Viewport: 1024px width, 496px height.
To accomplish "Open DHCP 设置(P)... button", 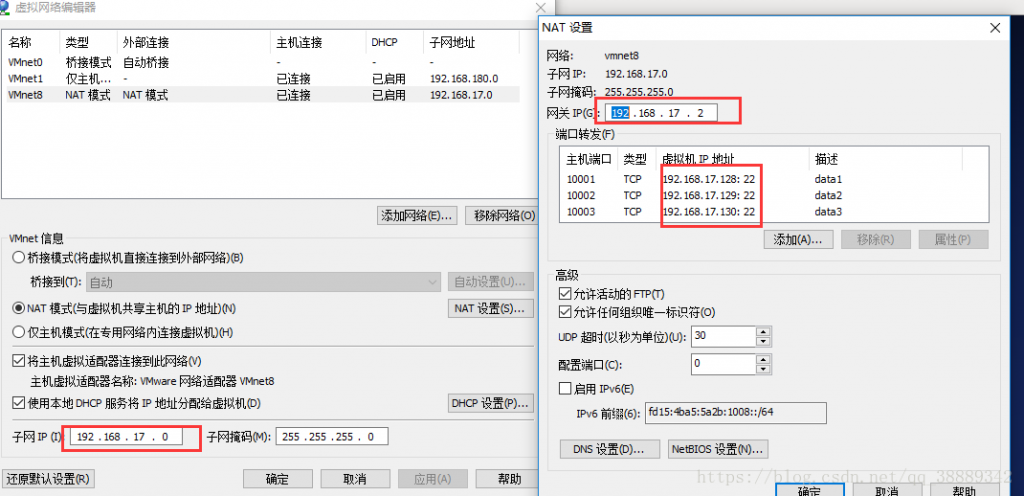I will point(490,403).
